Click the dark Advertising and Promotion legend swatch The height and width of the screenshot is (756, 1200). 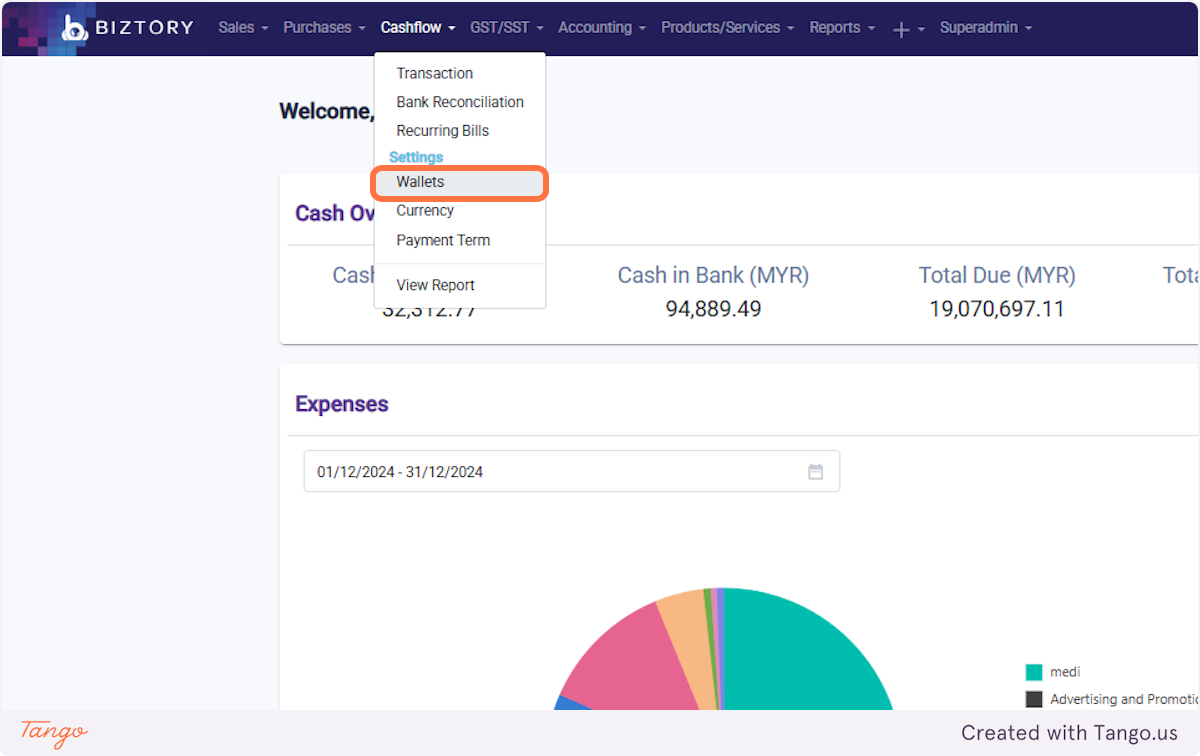pyautogui.click(x=1034, y=699)
